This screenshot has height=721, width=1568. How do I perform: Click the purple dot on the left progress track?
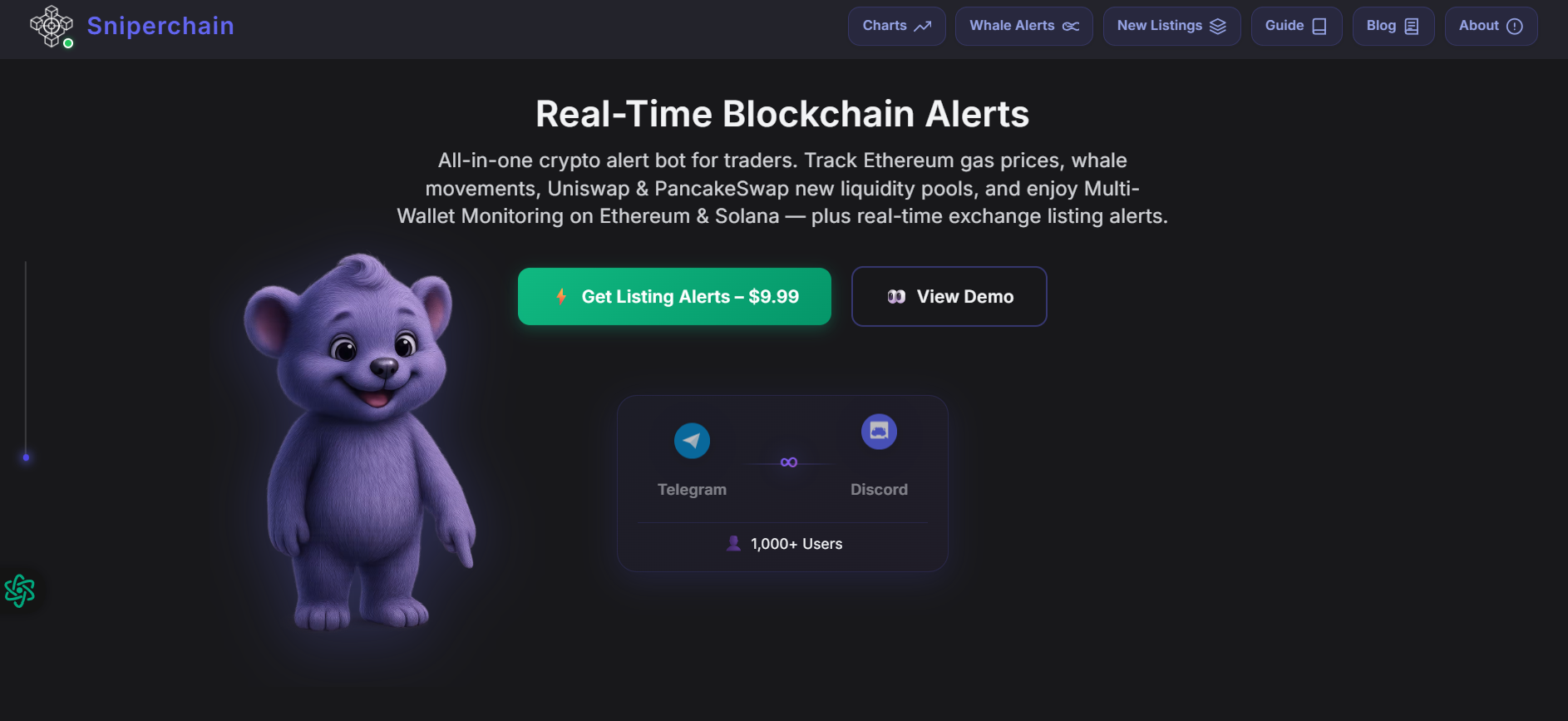coord(26,457)
